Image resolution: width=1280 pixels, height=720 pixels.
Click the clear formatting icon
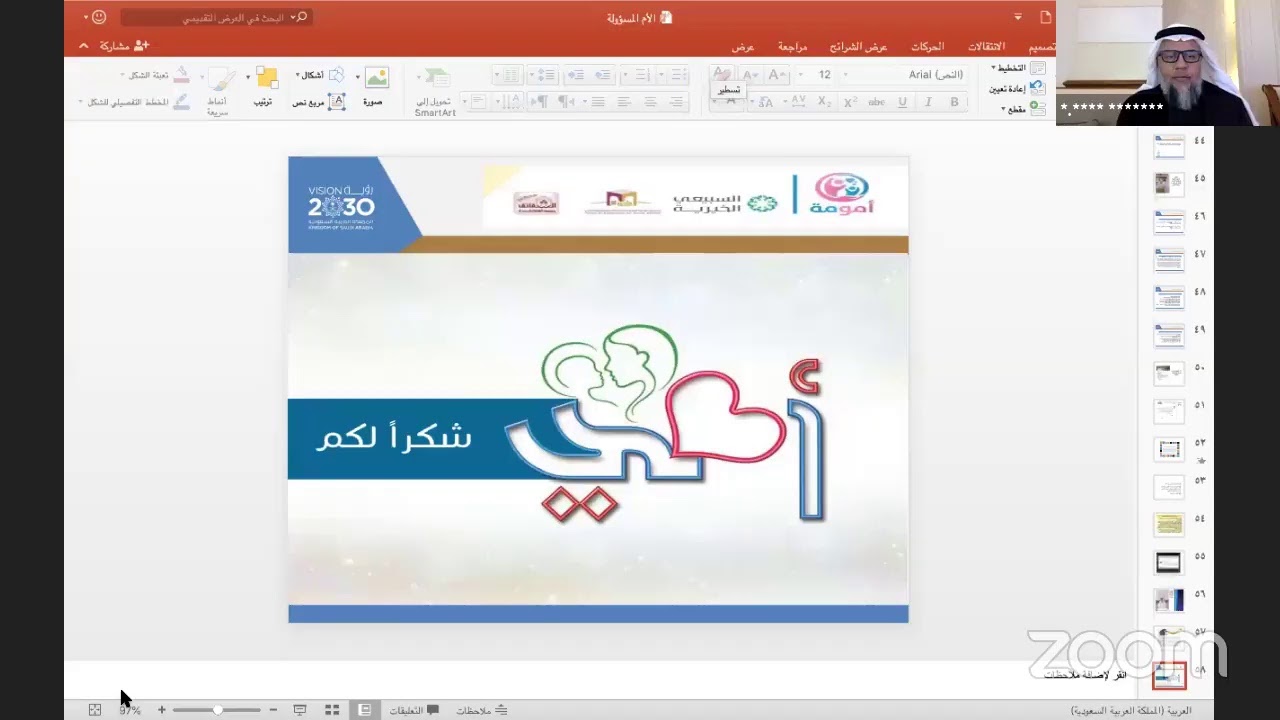point(723,75)
